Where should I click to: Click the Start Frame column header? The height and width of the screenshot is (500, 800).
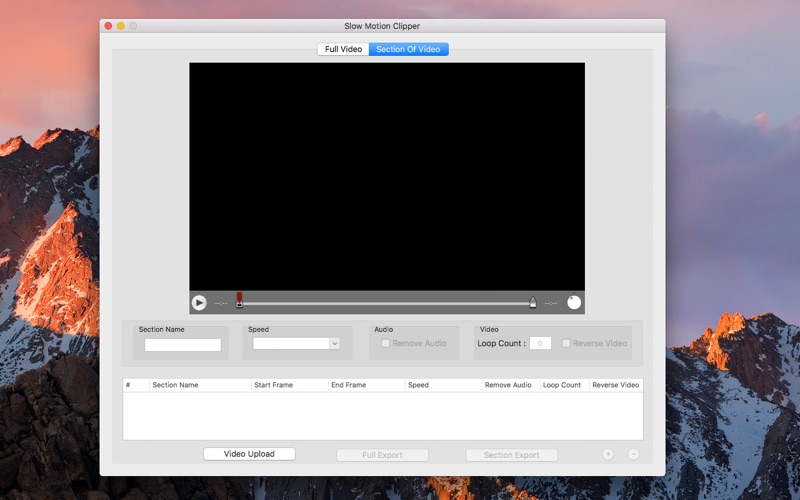pos(290,385)
